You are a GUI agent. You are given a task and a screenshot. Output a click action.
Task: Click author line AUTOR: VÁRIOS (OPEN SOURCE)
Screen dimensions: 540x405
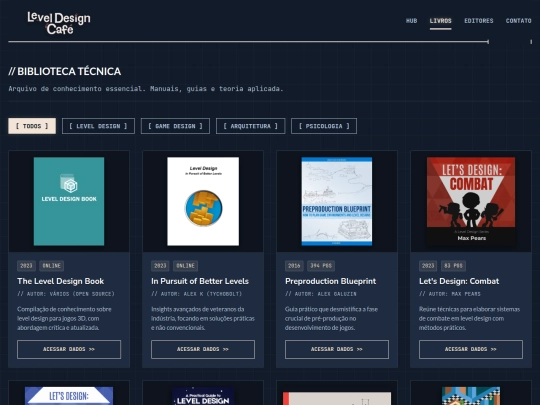(66, 294)
